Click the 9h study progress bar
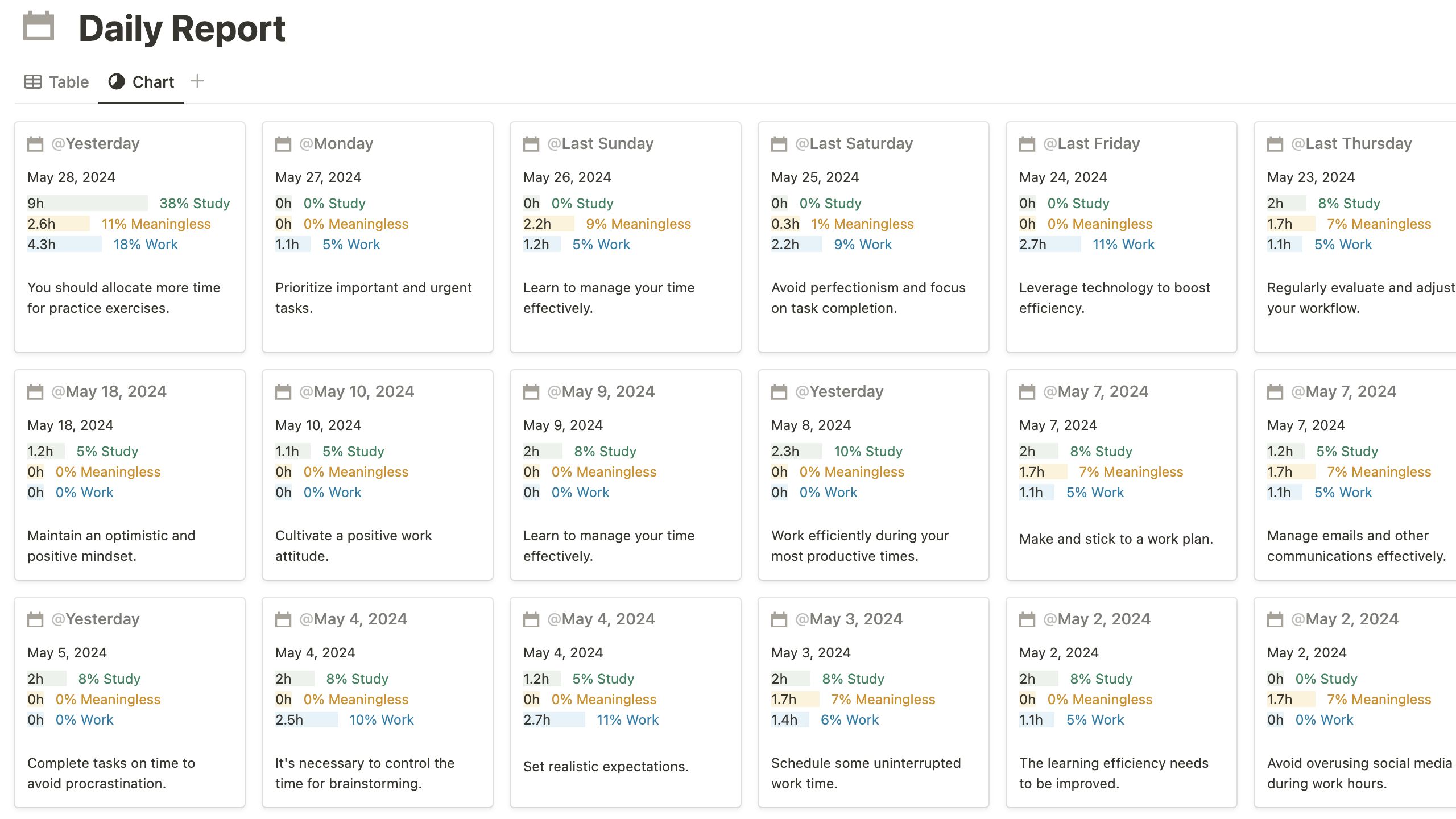1456x819 pixels. pos(88,203)
